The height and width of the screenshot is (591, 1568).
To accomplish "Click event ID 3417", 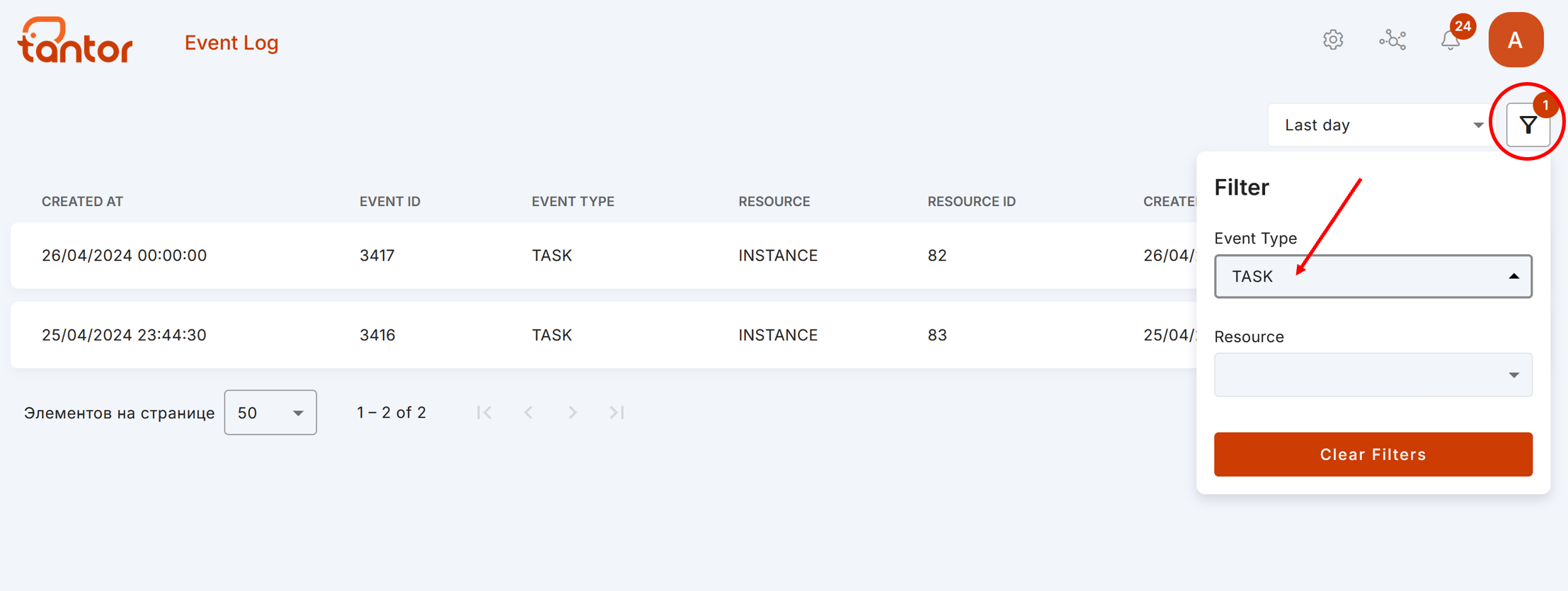I will [x=377, y=256].
